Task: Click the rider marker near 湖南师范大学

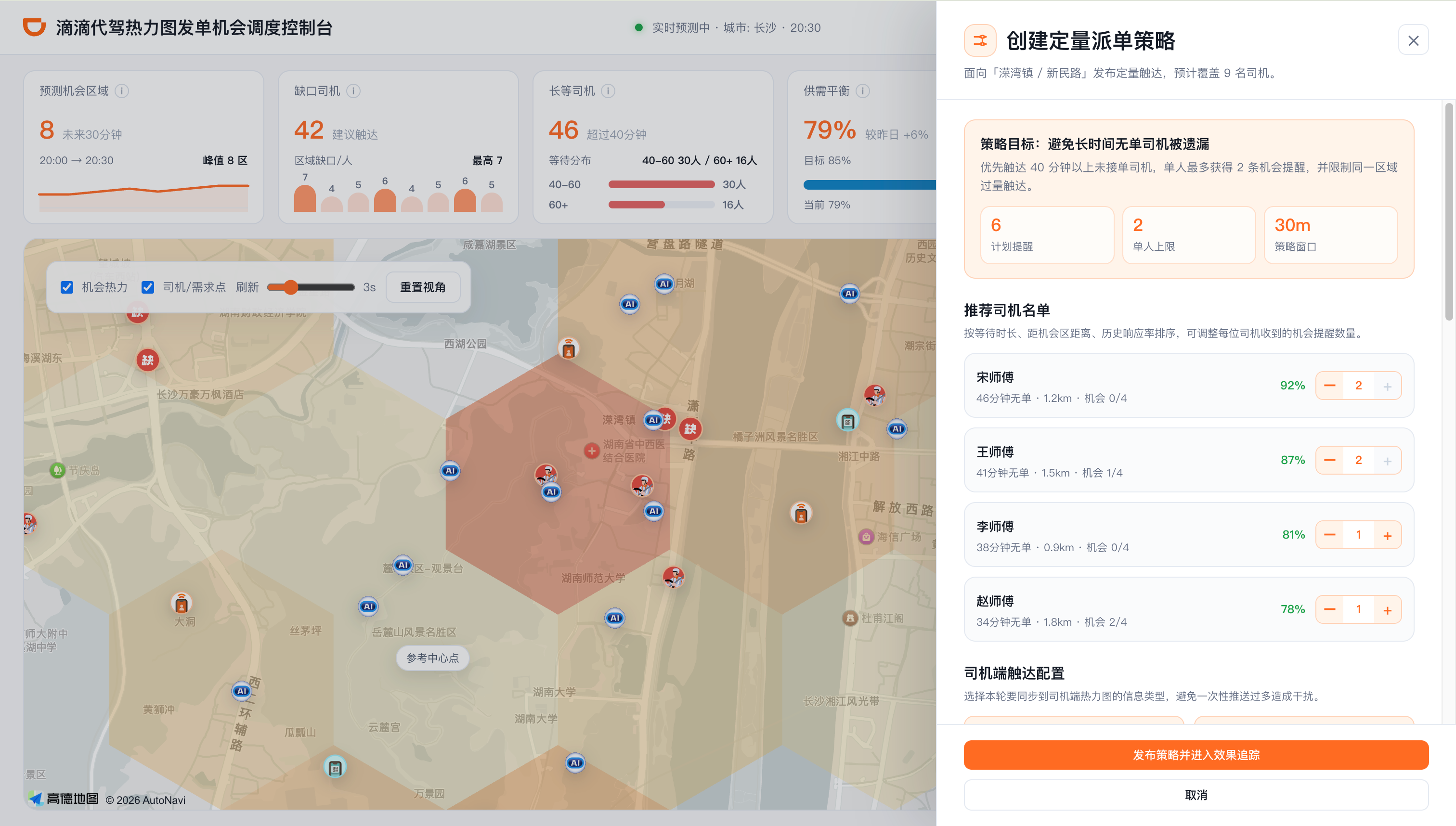Action: click(674, 577)
